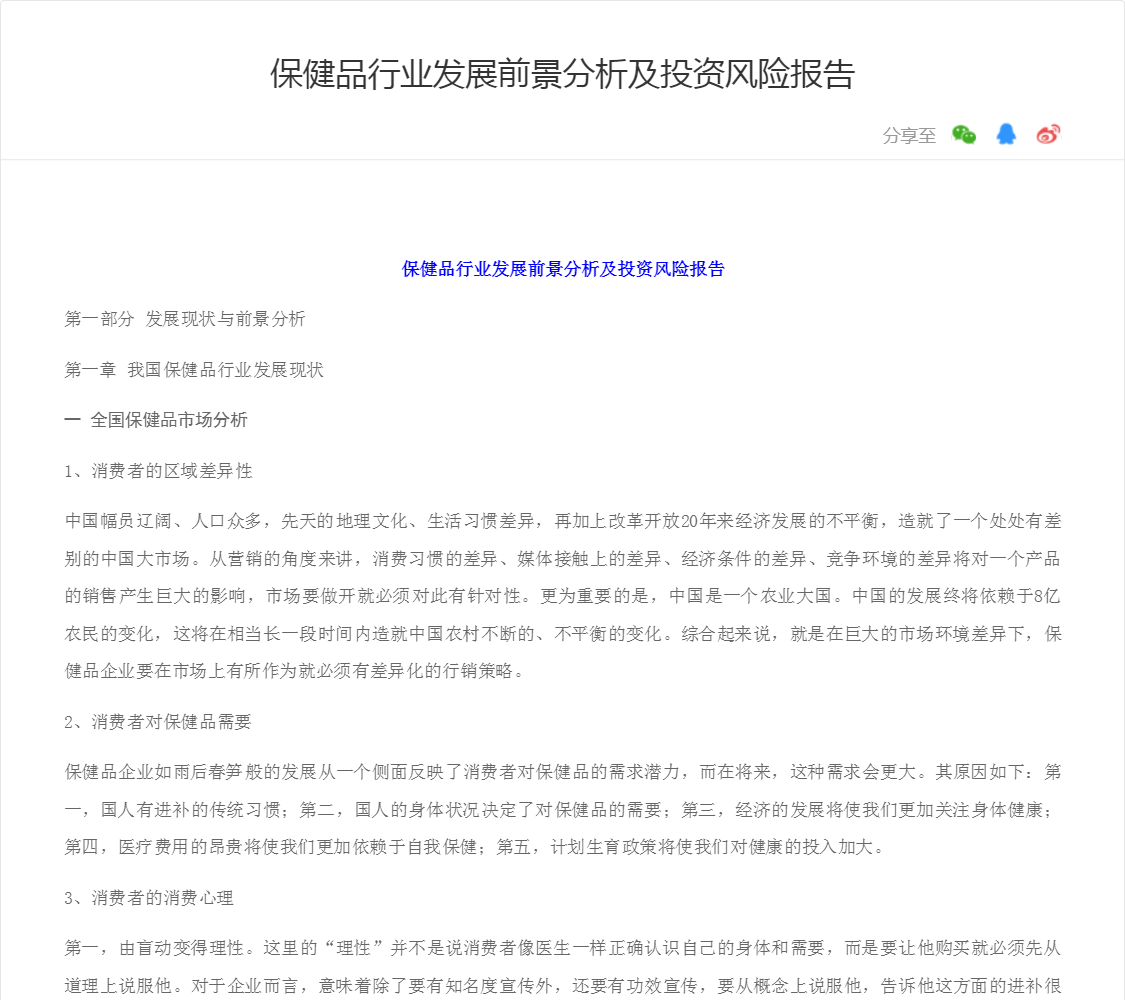This screenshot has width=1125, height=1000.
Task: Click subheading 3、消费者的消费心理
Action: click(x=149, y=898)
